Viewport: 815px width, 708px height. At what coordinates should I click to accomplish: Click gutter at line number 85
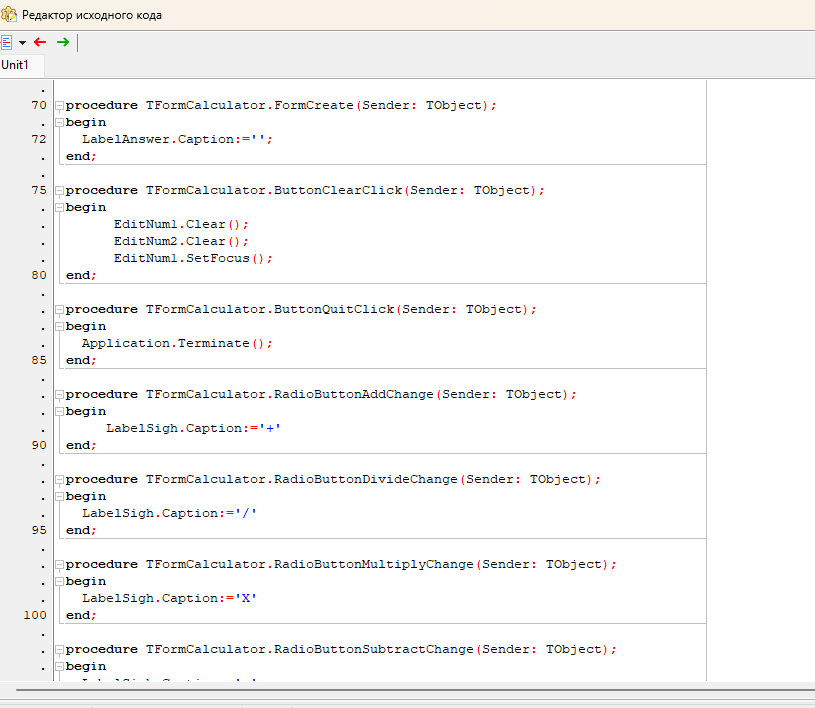pos(39,360)
